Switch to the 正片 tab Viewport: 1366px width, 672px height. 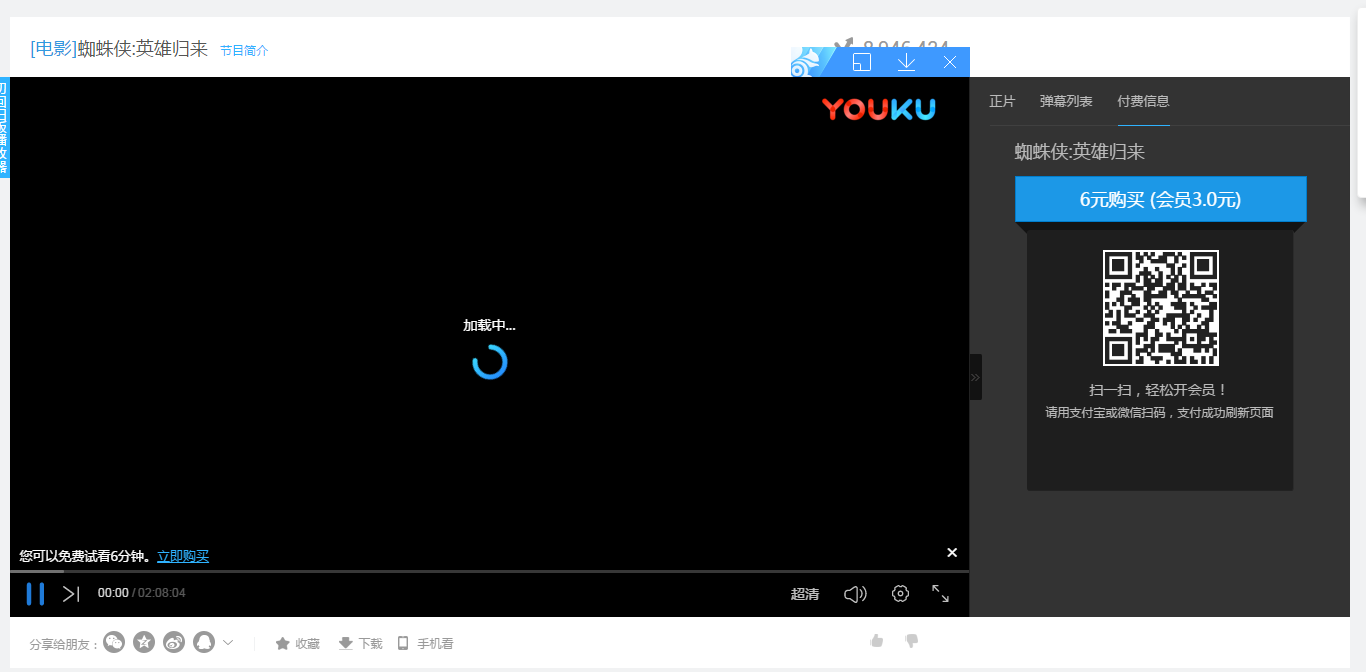[1002, 101]
